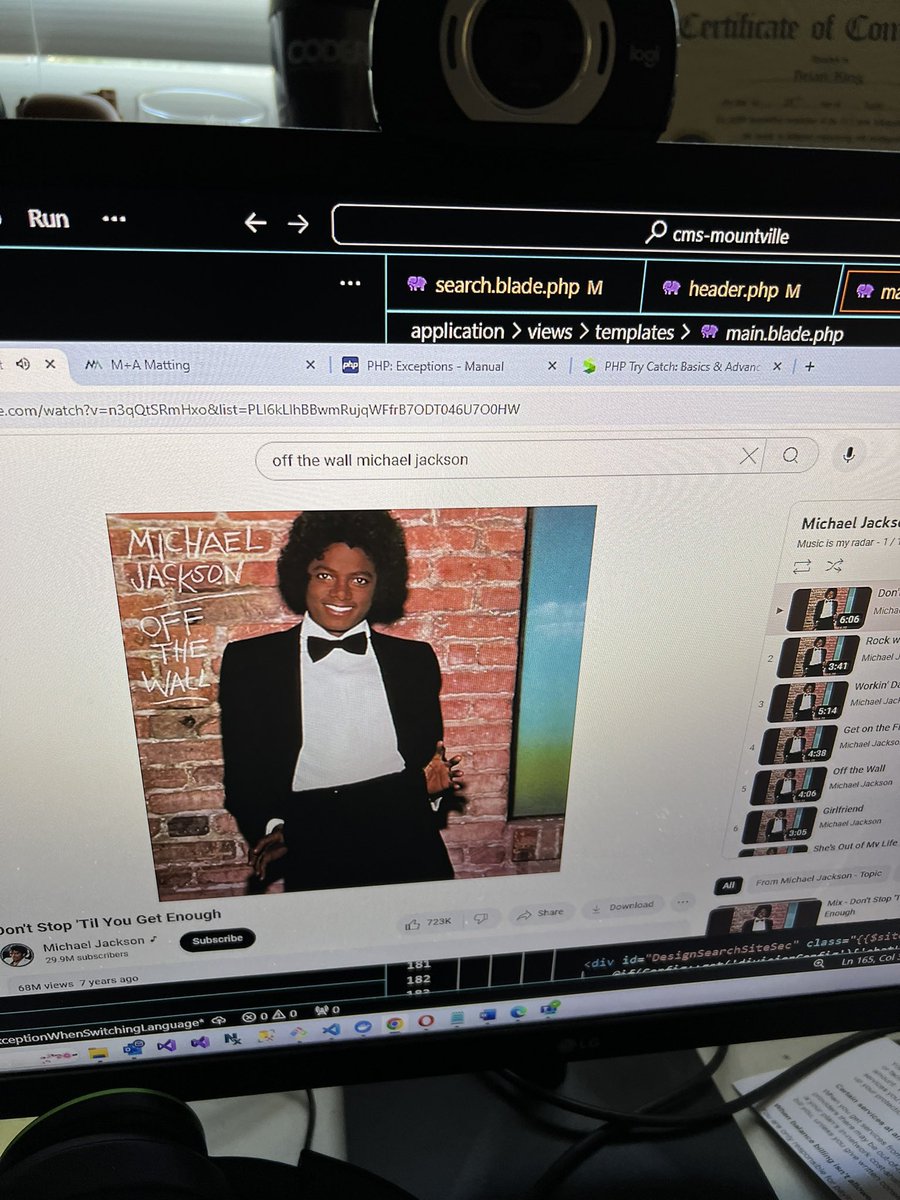Click the warnings count in the status bar
The image size is (900, 1200).
coord(285,1015)
